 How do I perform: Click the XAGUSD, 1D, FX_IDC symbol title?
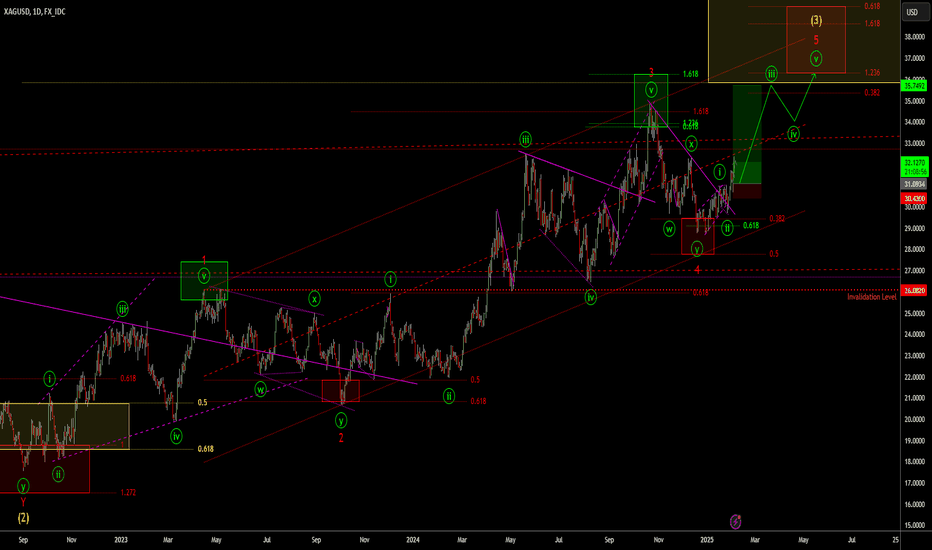[34, 12]
